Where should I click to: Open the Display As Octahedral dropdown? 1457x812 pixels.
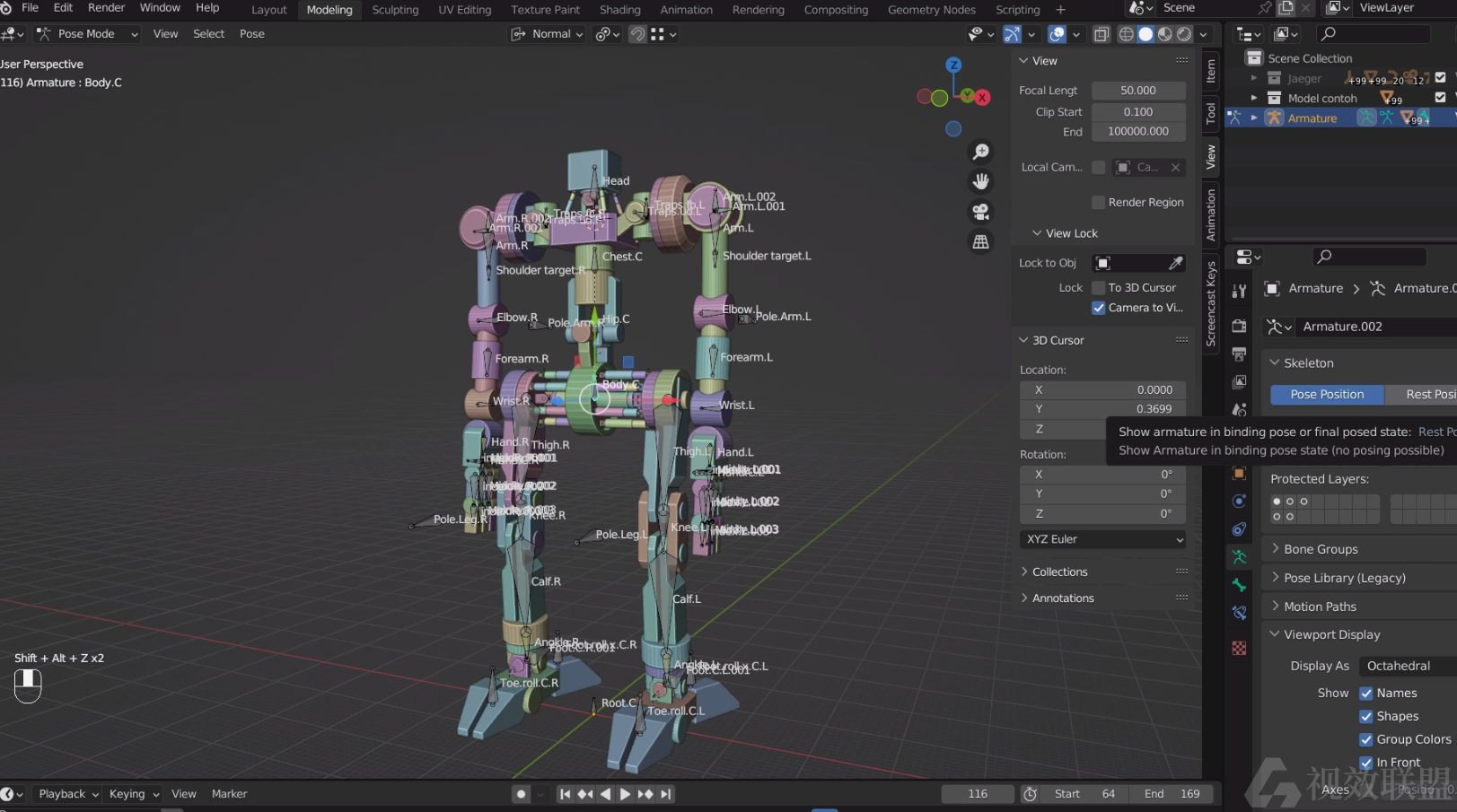[x=1407, y=666]
